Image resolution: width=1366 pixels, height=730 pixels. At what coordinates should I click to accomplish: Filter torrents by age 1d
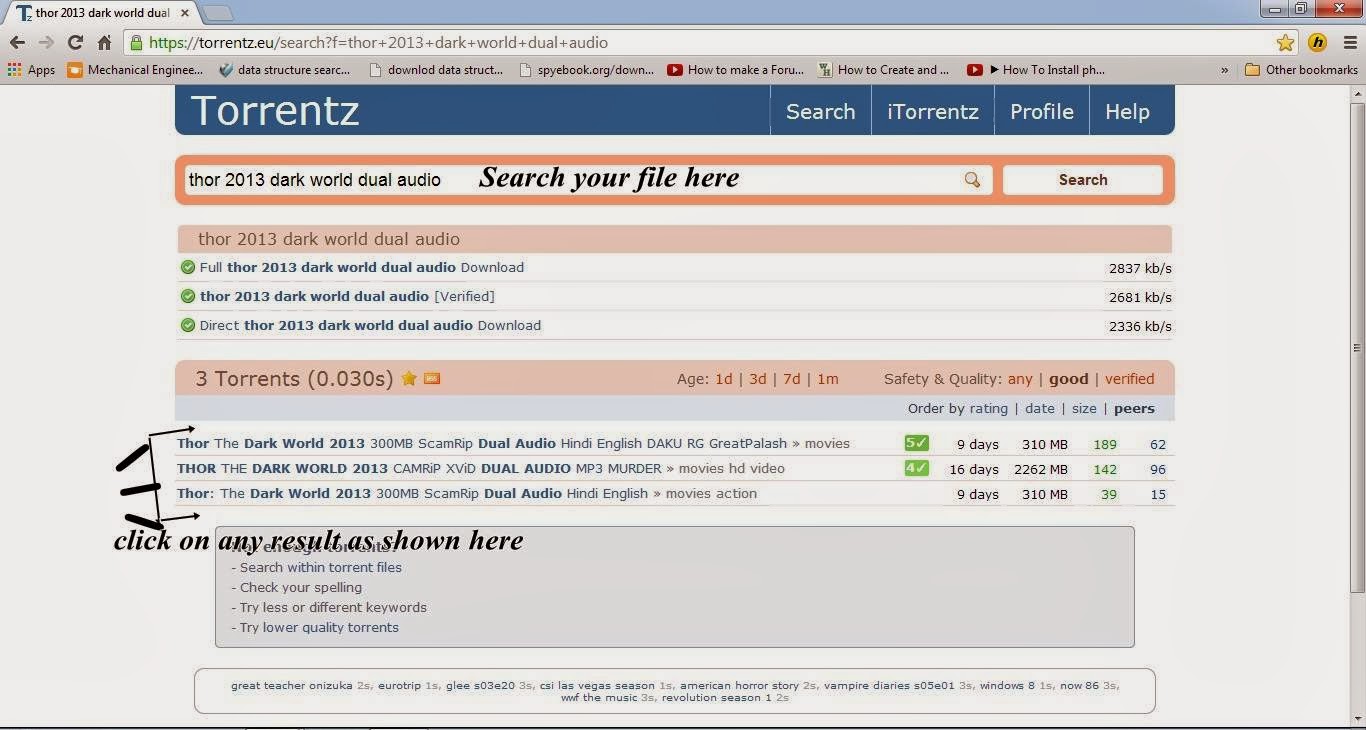coord(724,379)
